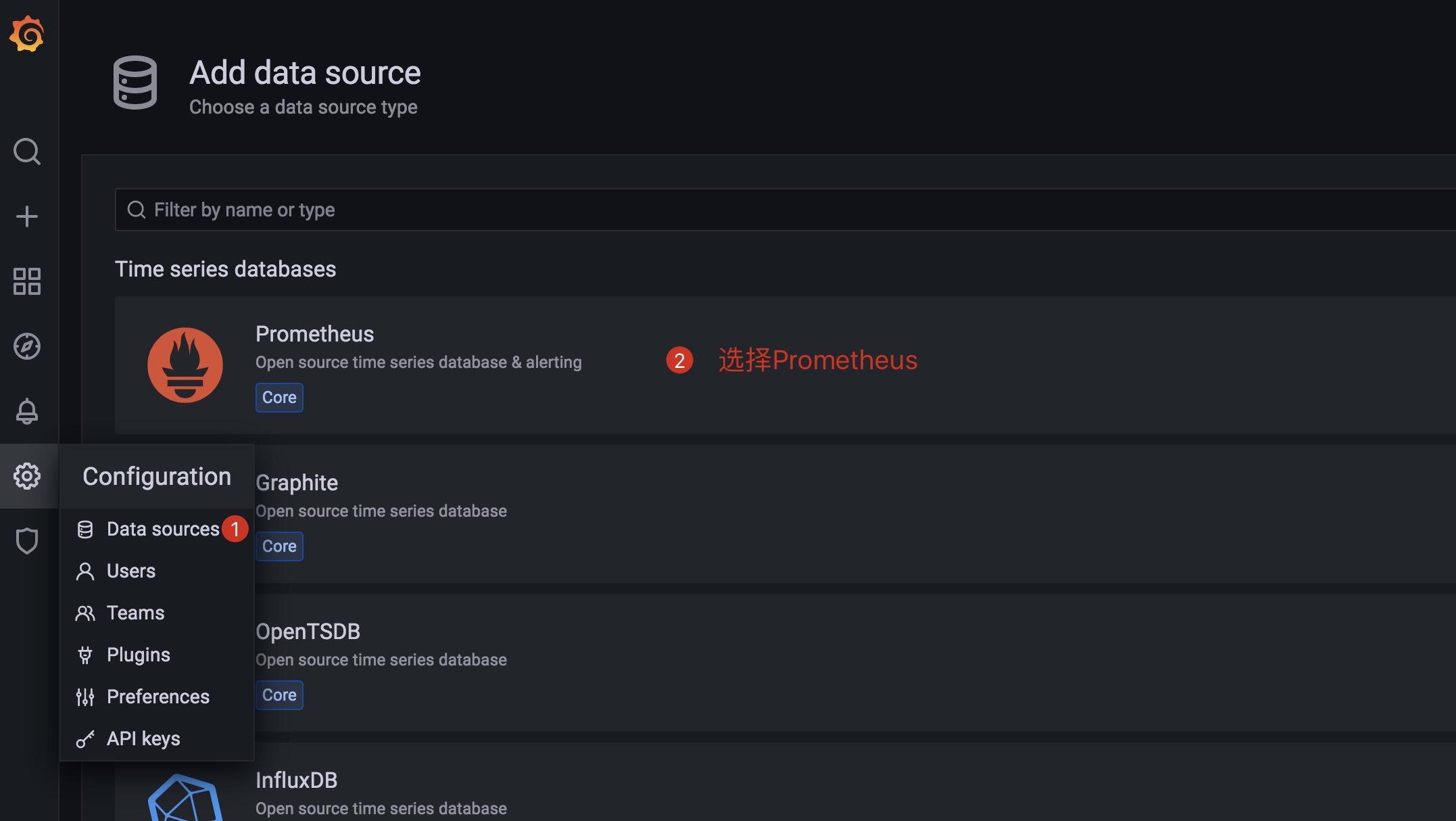This screenshot has height=821, width=1456.
Task: Click the Users person icon in menu
Action: click(85, 571)
